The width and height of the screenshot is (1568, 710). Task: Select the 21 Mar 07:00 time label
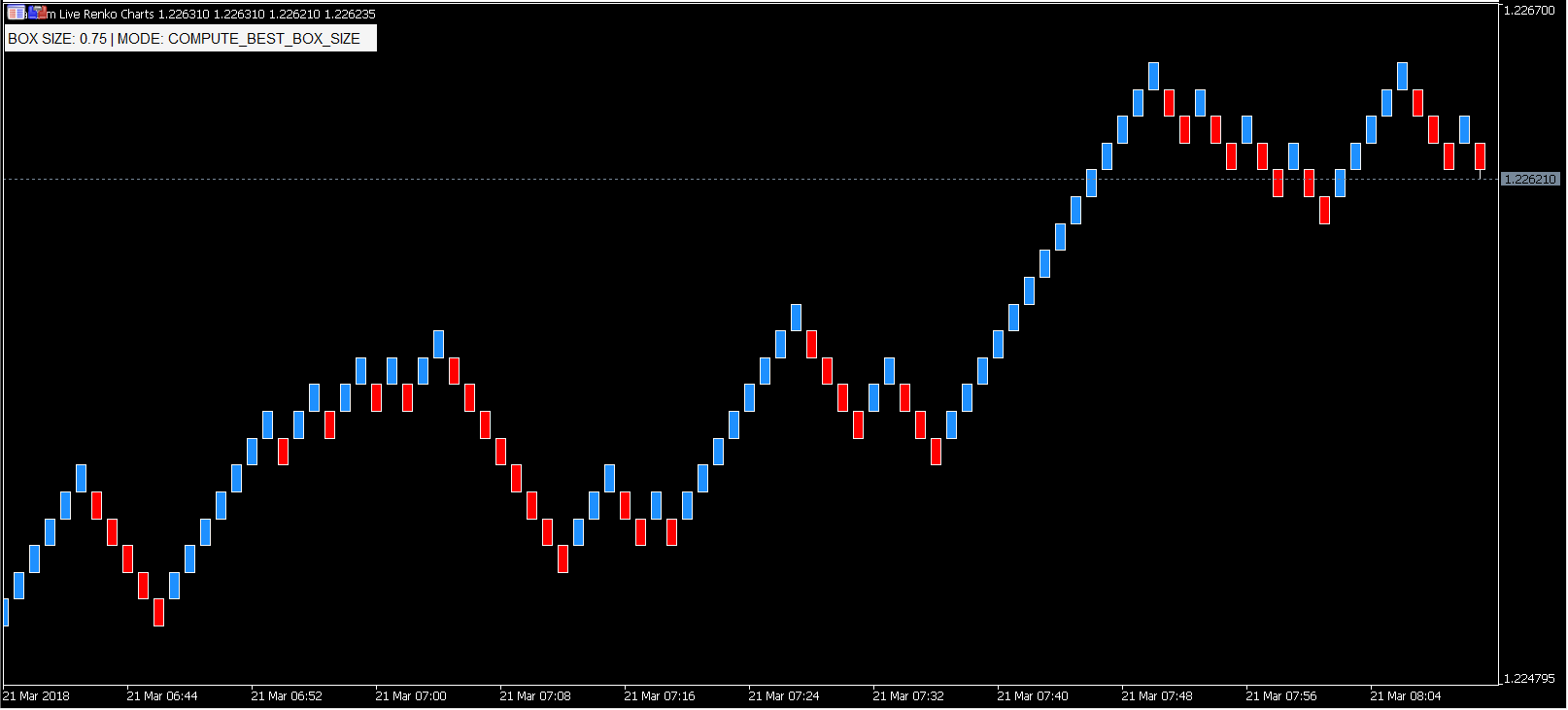411,696
